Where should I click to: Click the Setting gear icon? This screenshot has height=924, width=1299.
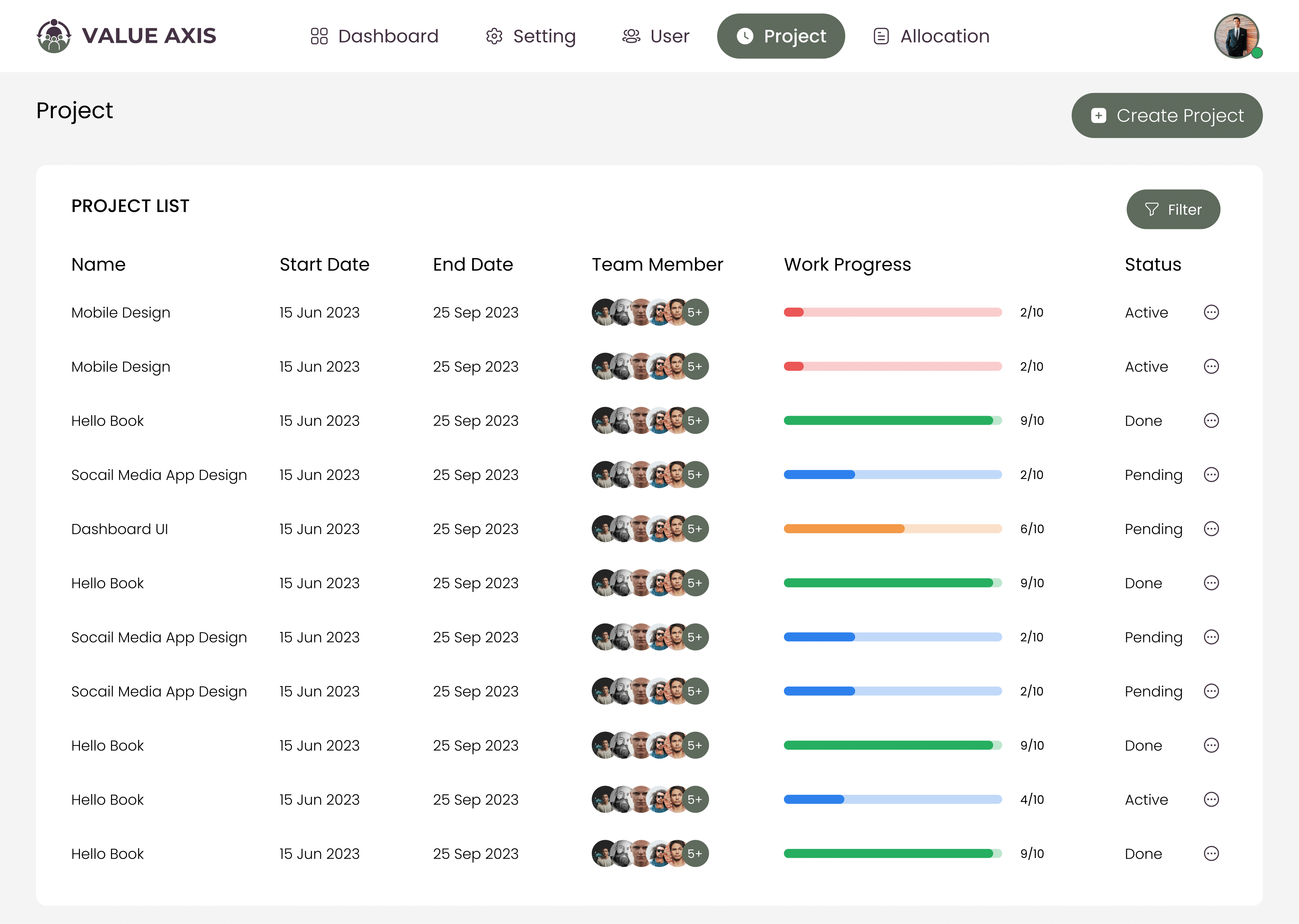pos(494,36)
